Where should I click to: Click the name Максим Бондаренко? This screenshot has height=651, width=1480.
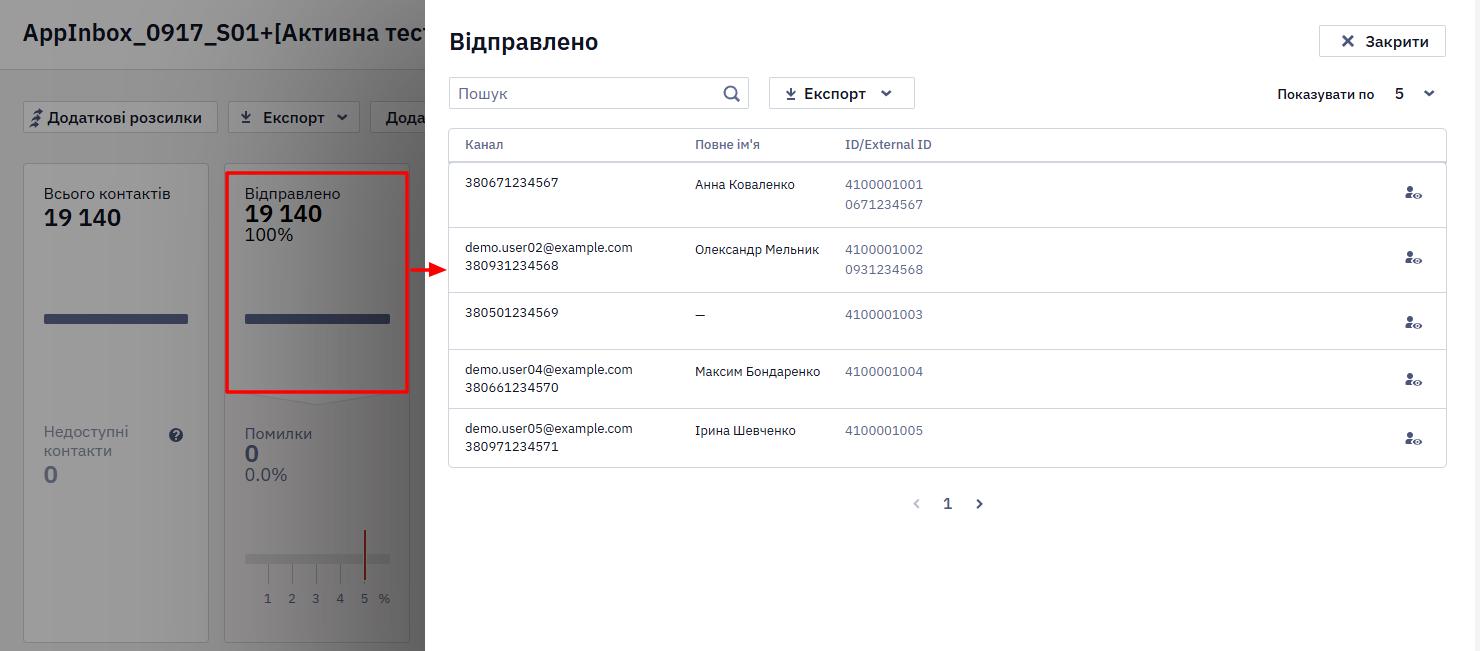pos(758,372)
